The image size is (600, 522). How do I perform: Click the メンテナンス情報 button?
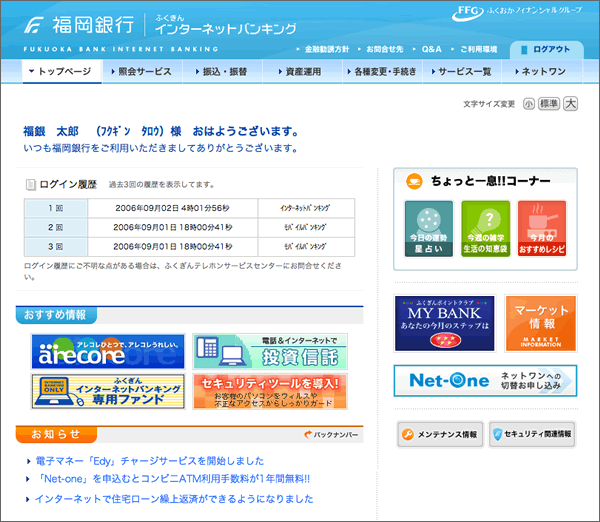click(440, 434)
